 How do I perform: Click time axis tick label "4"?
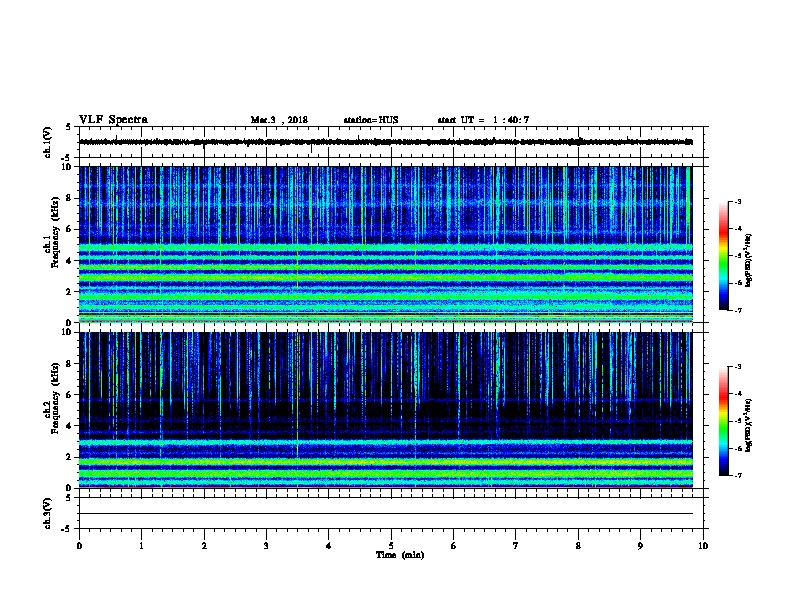coord(329,546)
